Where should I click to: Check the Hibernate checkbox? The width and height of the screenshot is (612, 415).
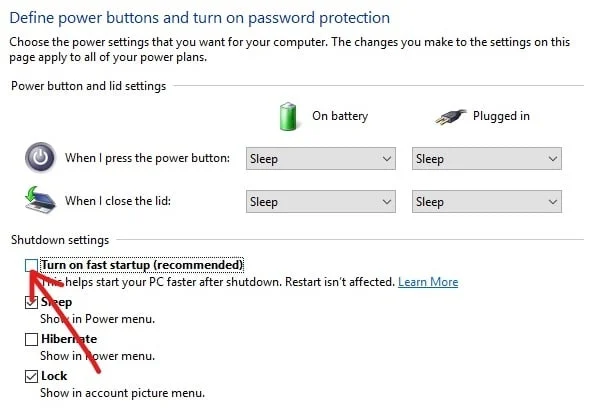(32, 339)
